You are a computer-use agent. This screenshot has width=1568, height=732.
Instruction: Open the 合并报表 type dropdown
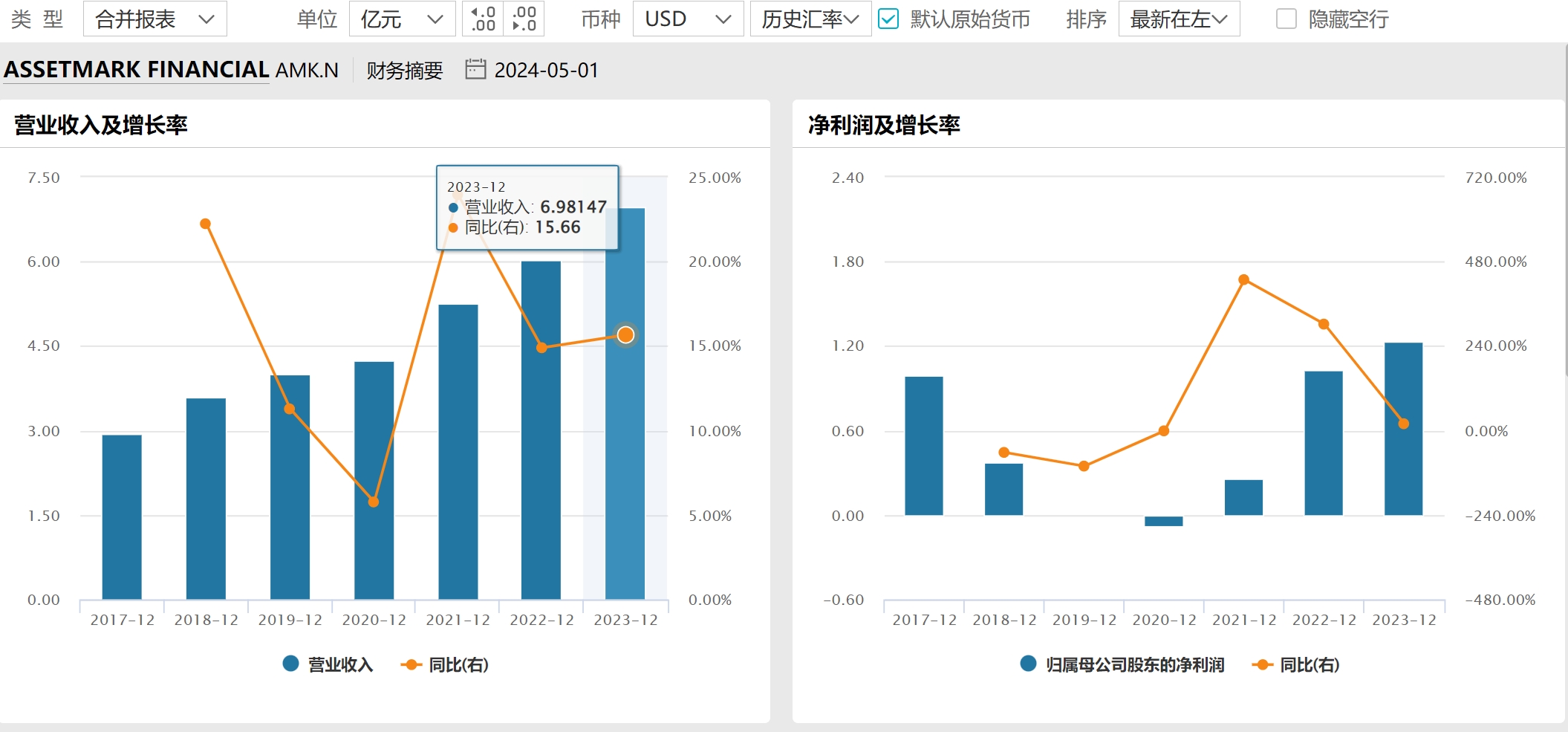tap(154, 19)
